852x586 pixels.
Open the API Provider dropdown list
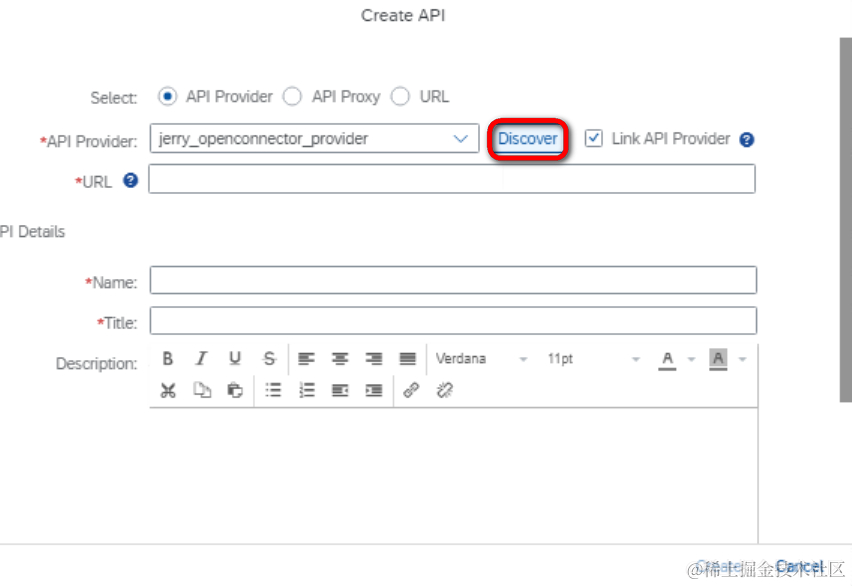point(461,139)
